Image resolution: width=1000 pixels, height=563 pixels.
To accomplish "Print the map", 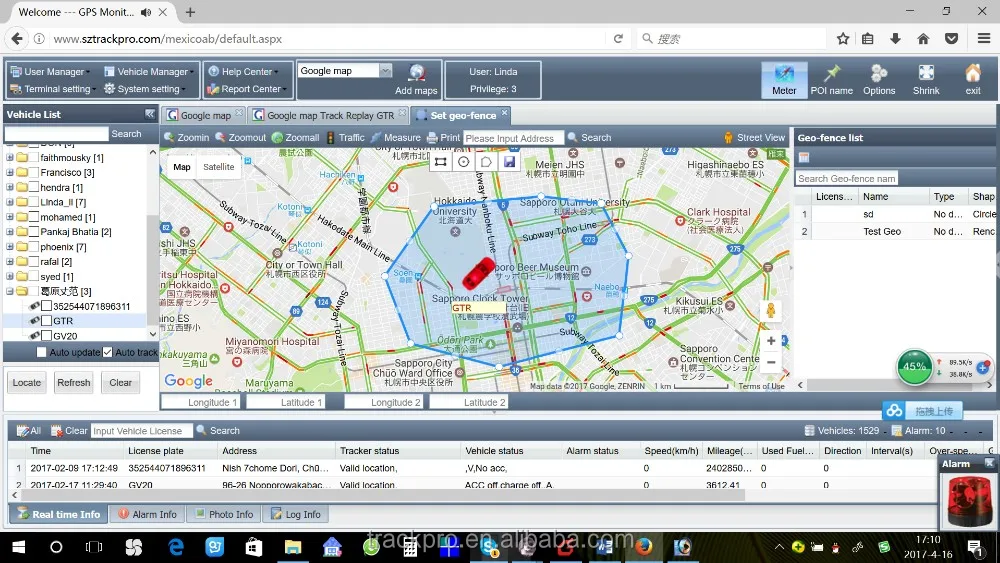I will pos(443,138).
